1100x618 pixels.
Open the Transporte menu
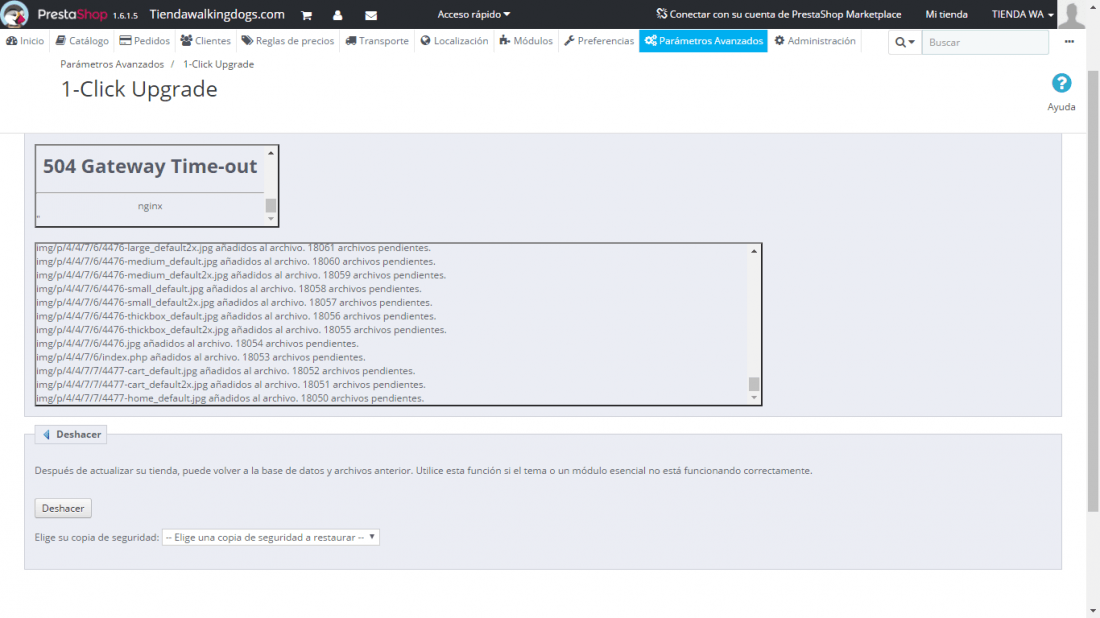(377, 41)
